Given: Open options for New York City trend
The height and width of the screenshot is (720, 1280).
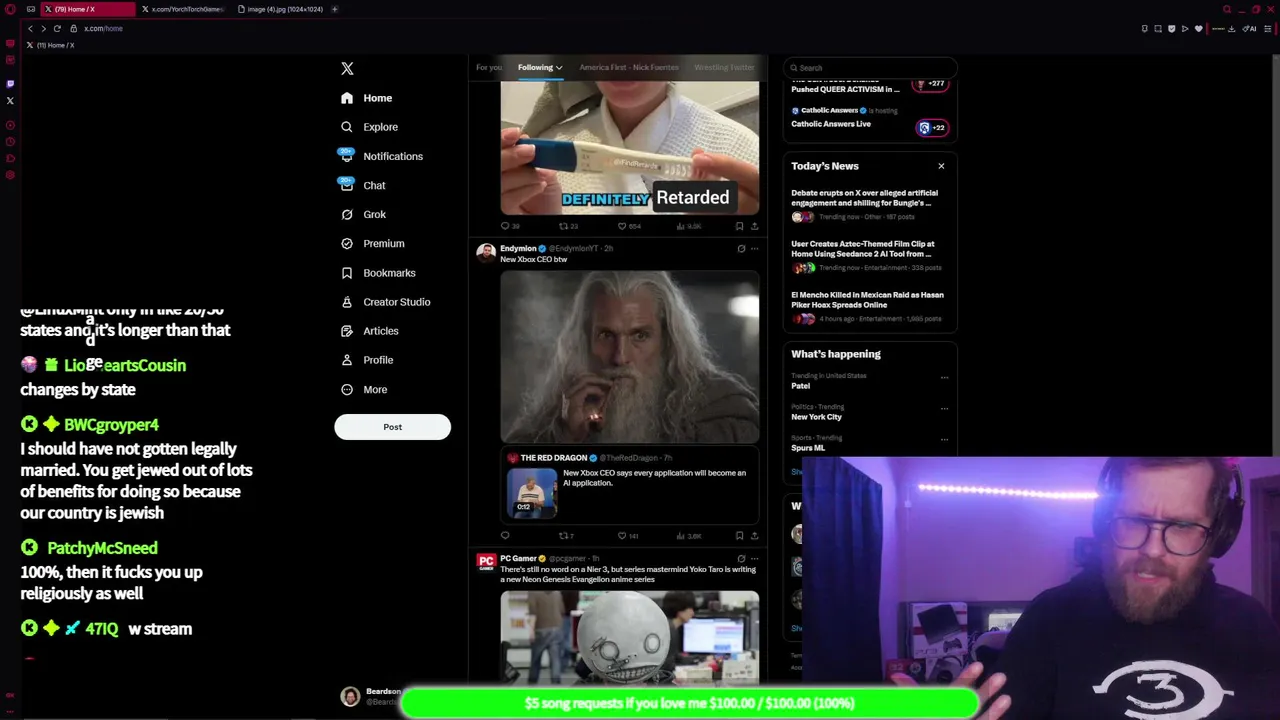Looking at the screenshot, I should pos(944,409).
